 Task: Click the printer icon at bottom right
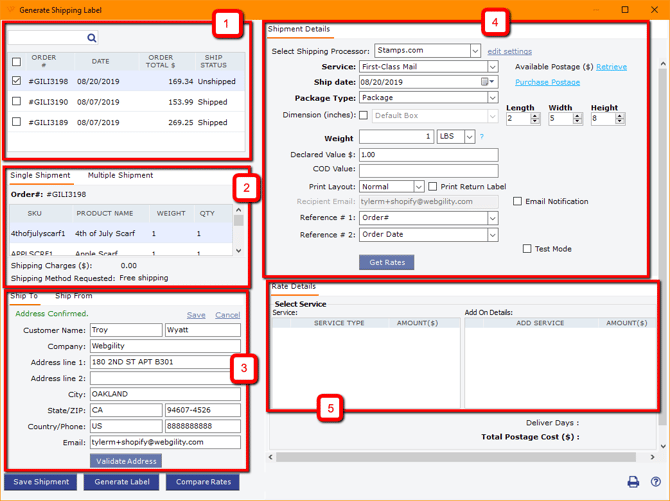point(633,482)
